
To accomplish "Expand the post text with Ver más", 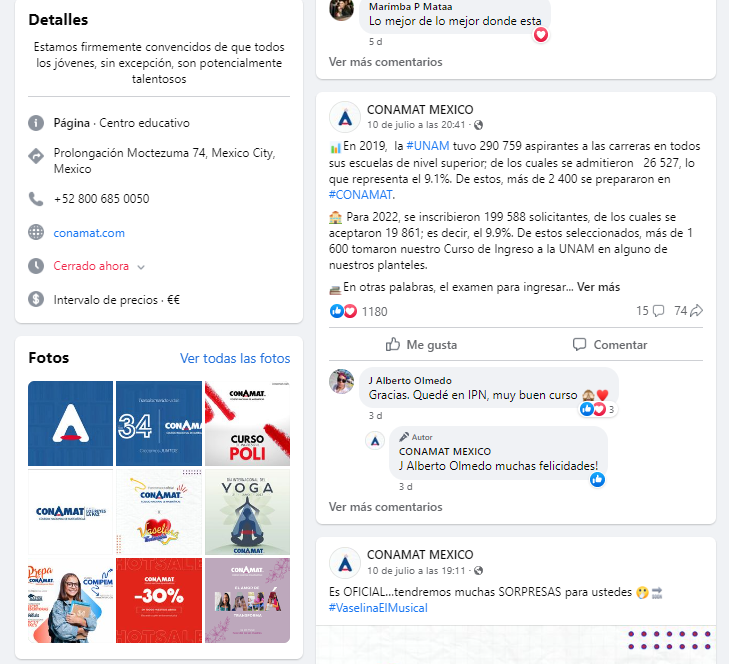I will pos(598,287).
